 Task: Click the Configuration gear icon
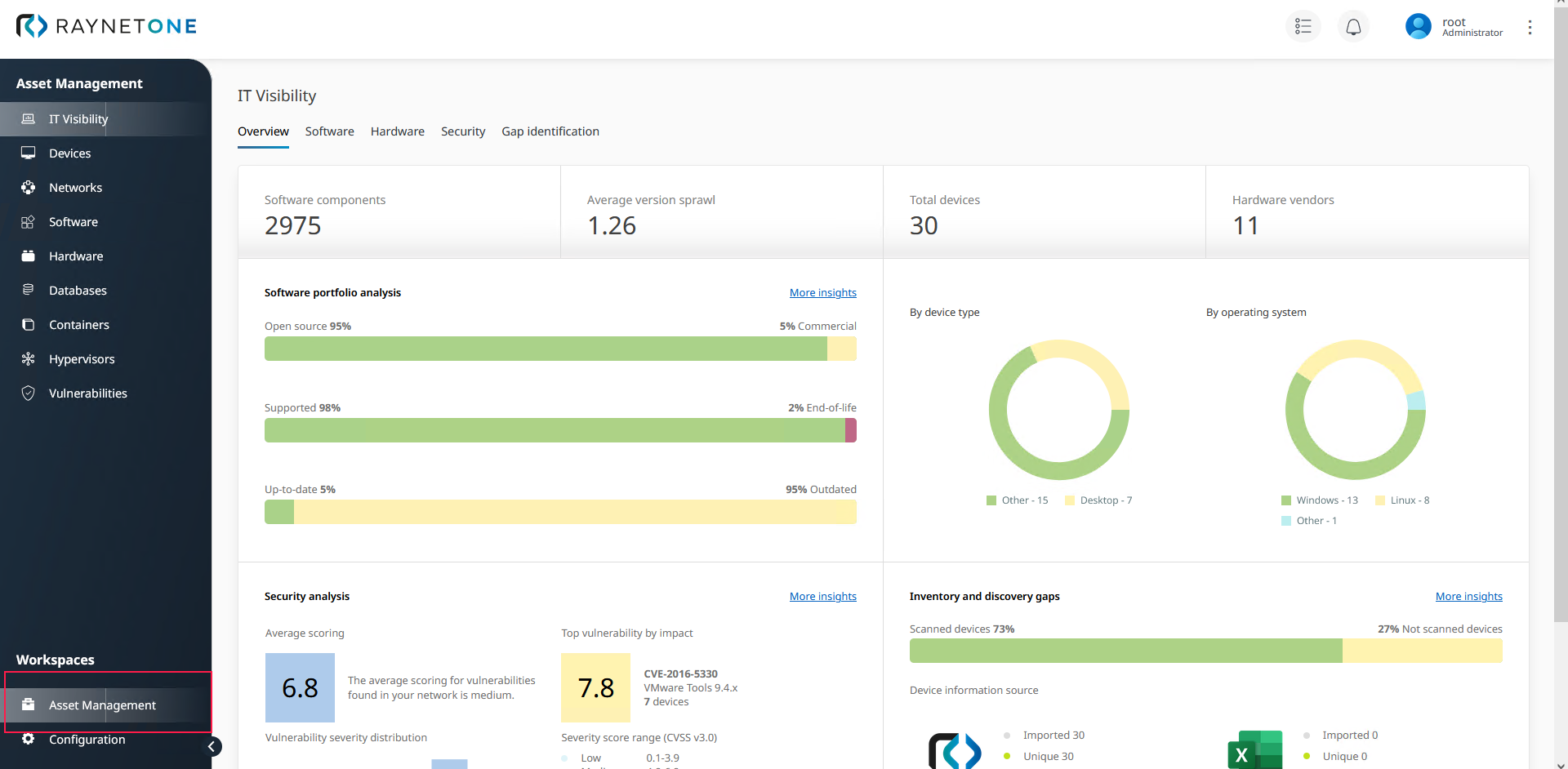point(29,739)
